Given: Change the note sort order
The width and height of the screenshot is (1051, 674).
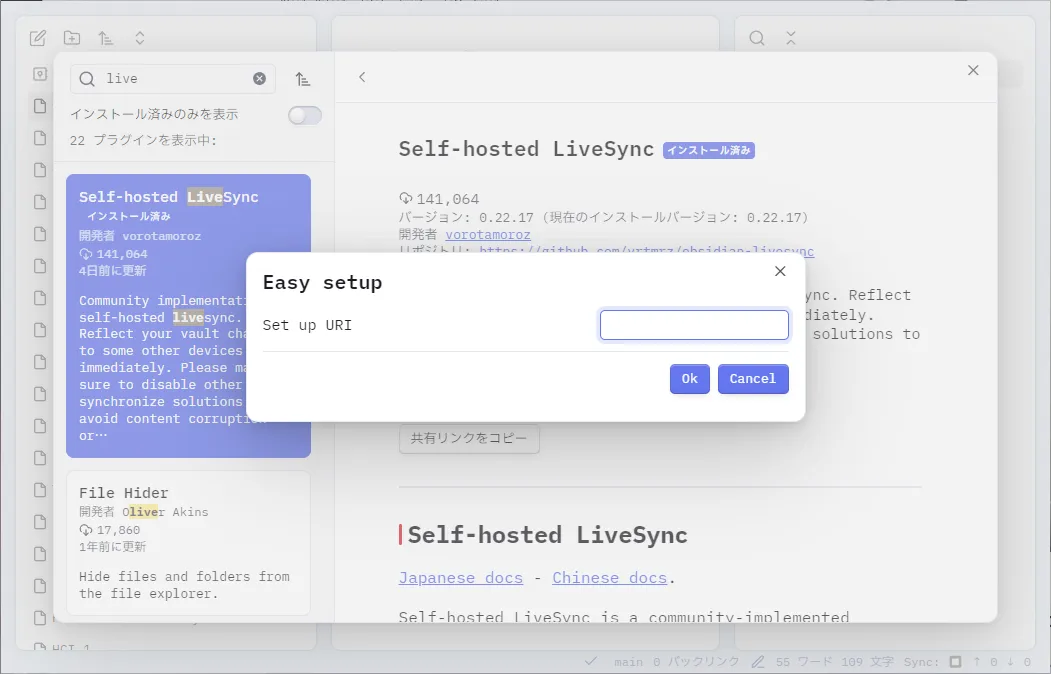Looking at the screenshot, I should 106,37.
